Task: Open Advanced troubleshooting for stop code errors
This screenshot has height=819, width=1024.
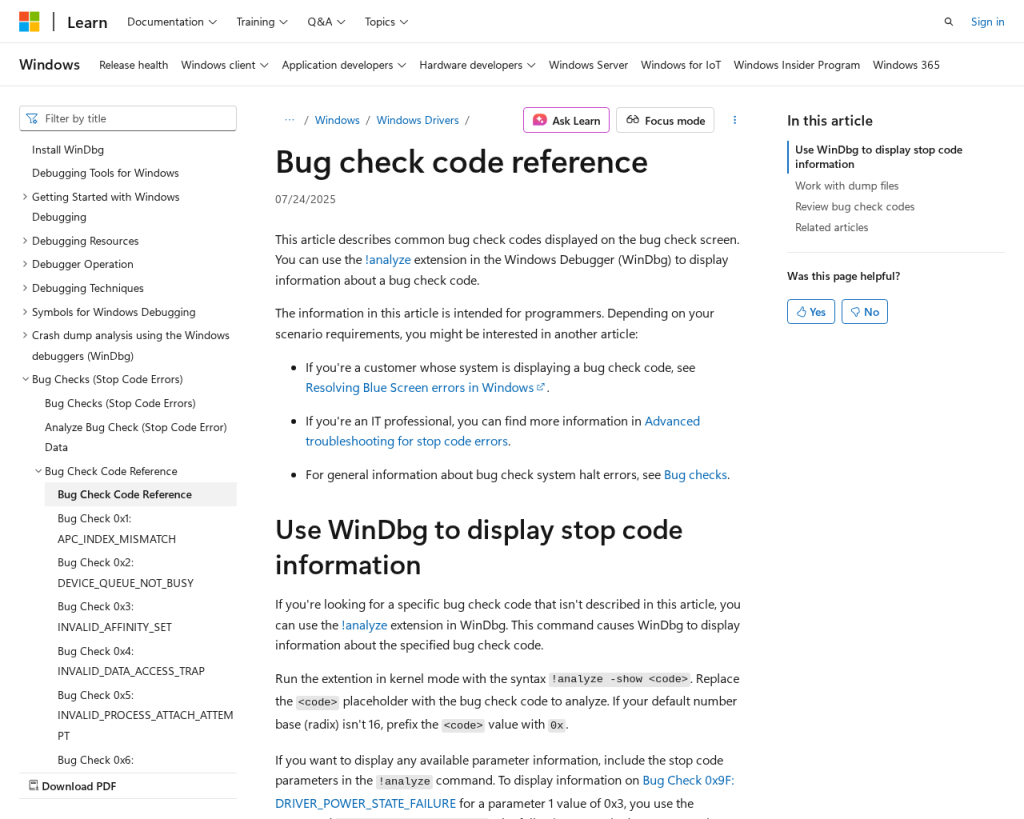Action: click(x=502, y=431)
